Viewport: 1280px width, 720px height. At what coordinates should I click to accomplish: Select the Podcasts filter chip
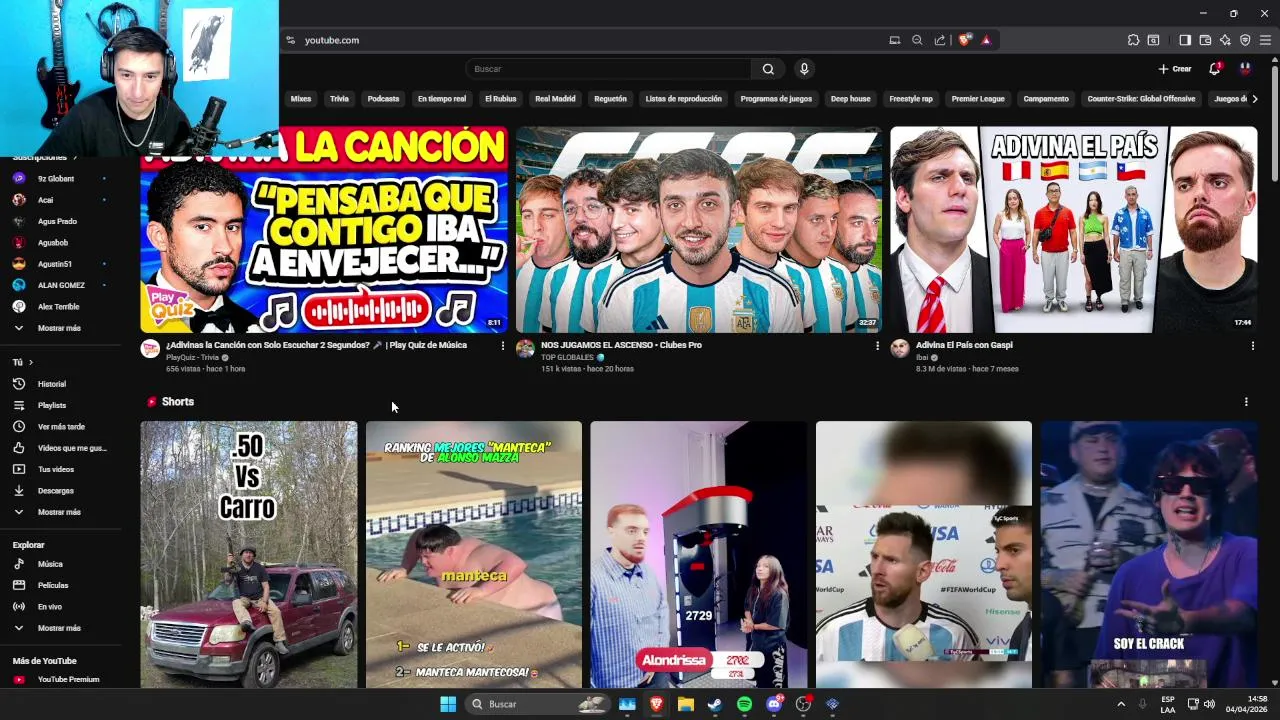coord(383,99)
